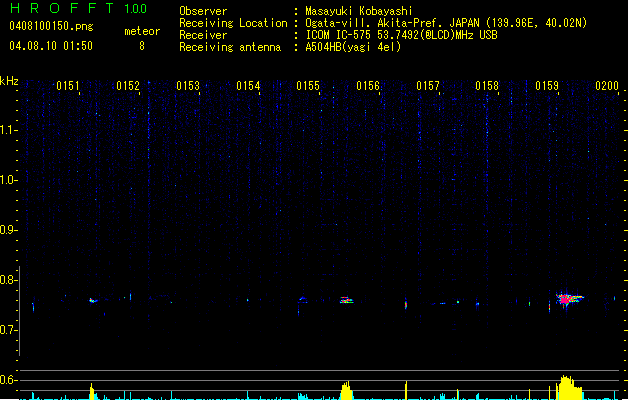This screenshot has width=629, height=400.
Task: Click the 0153 time marker
Action: pos(188,86)
